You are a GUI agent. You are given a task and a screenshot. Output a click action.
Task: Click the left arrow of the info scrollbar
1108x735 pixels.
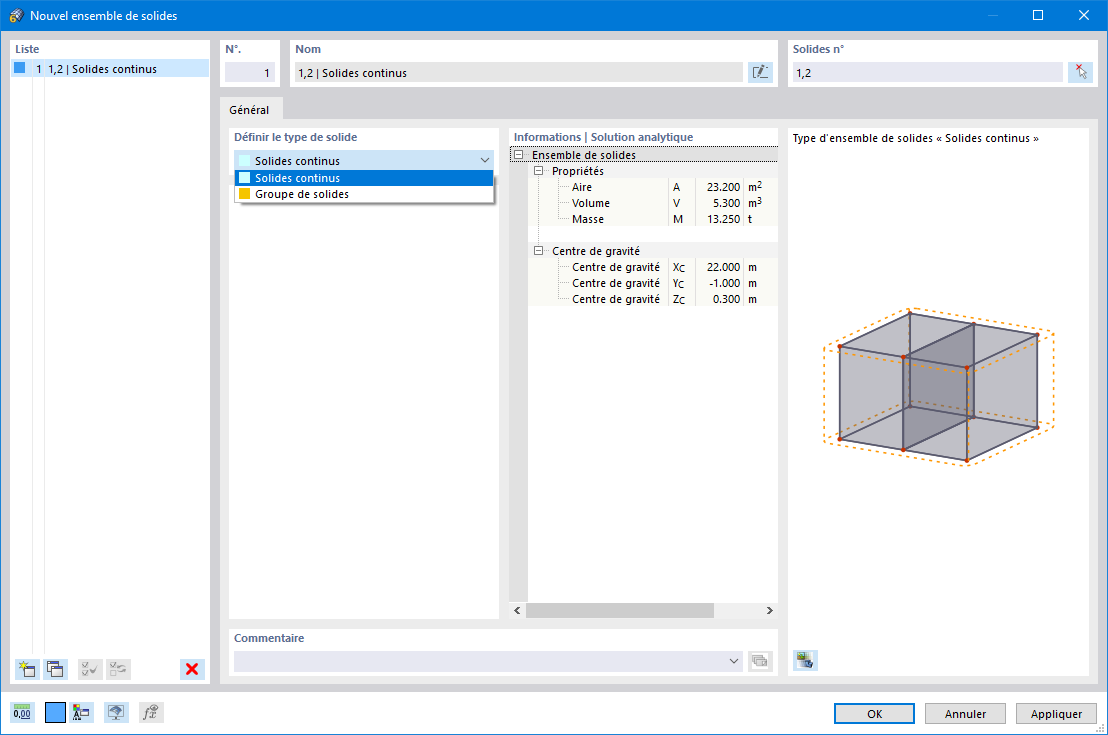point(517,610)
